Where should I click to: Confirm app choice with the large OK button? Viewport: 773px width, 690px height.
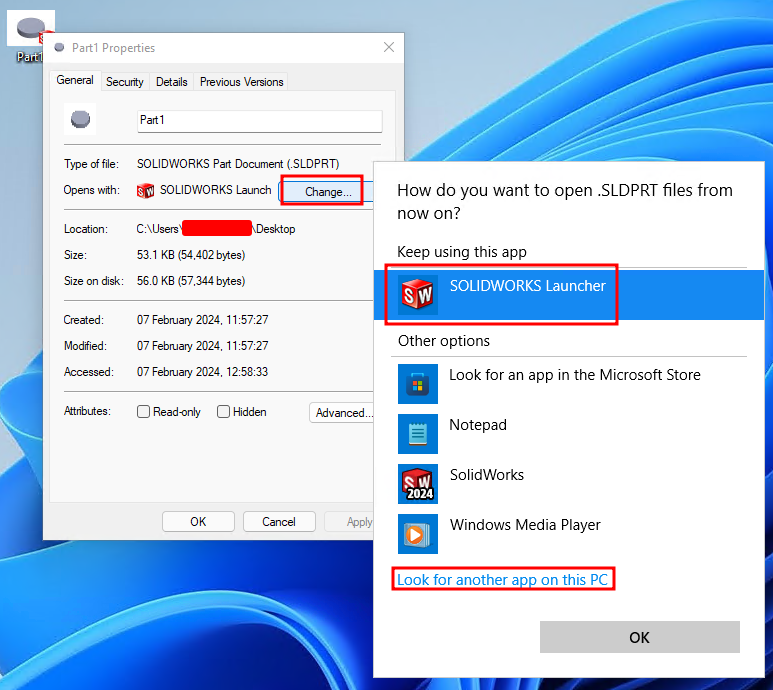(639, 637)
